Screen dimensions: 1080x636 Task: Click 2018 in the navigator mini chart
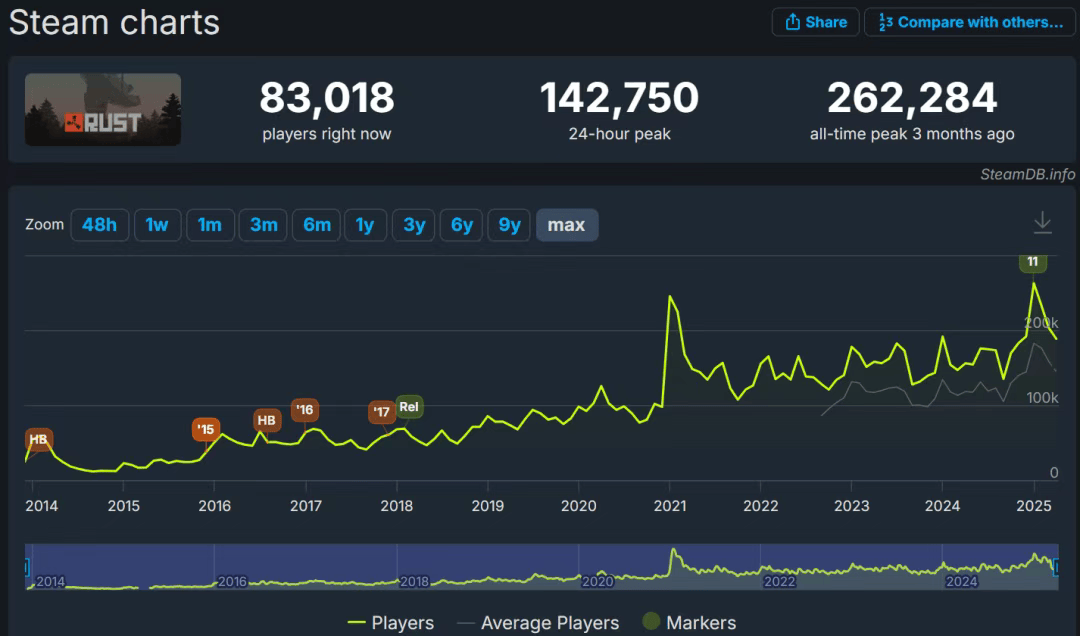click(414, 581)
